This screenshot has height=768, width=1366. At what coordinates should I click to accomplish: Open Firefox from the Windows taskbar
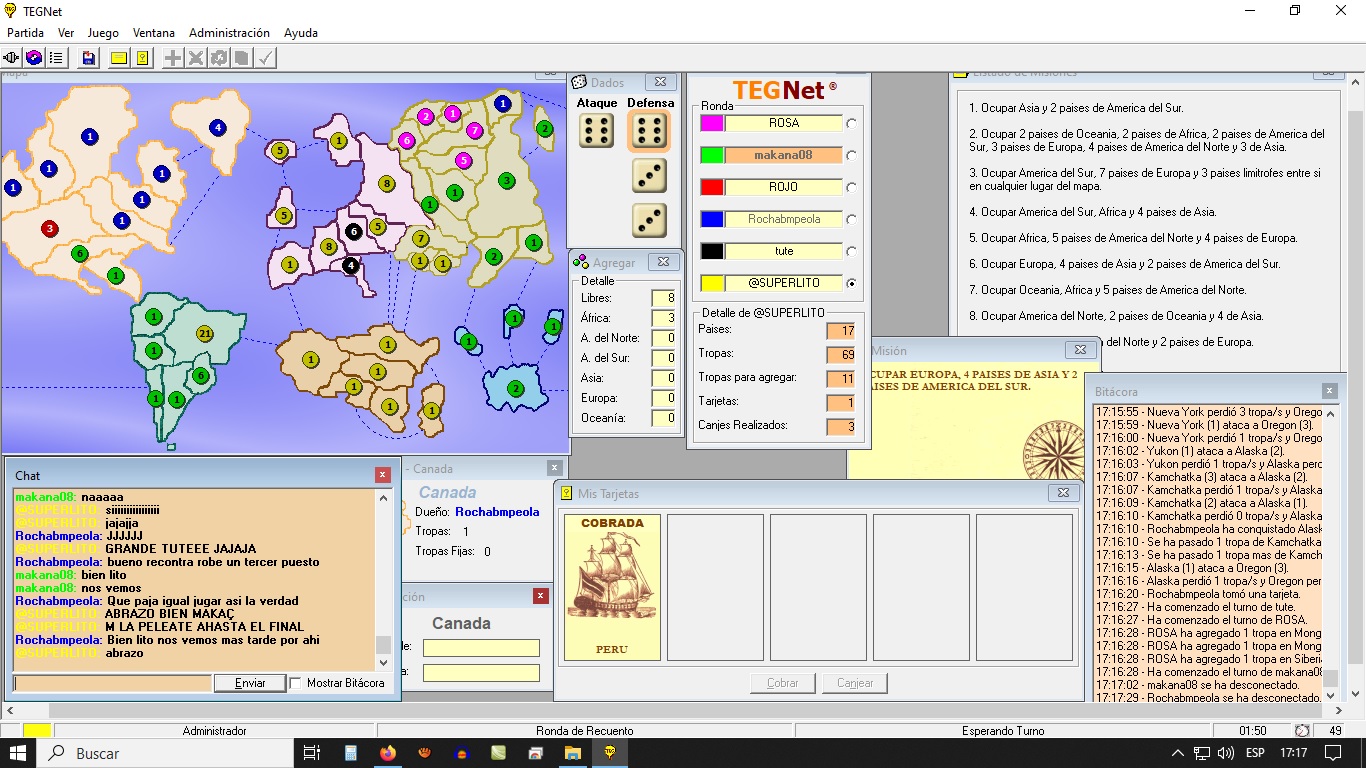pos(388,753)
